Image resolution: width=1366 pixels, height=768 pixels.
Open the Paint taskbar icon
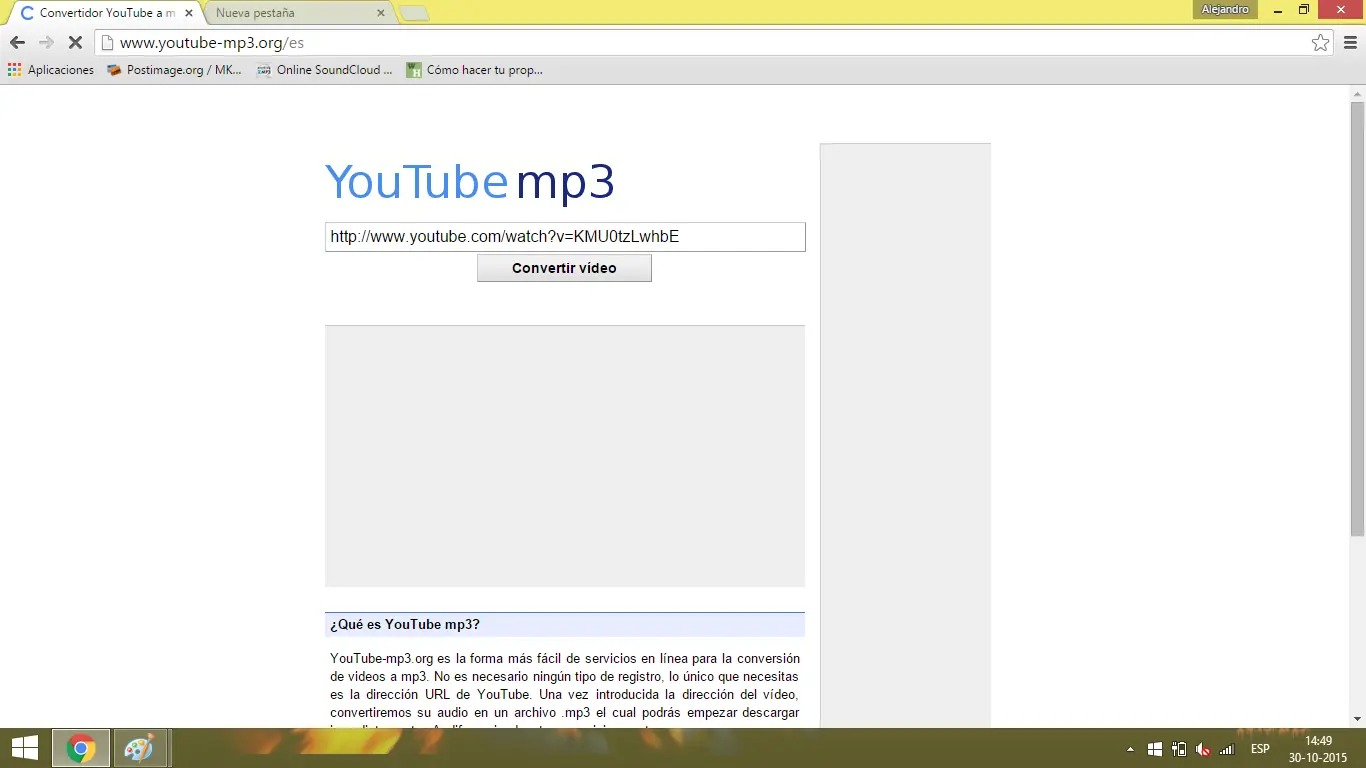(x=140, y=748)
